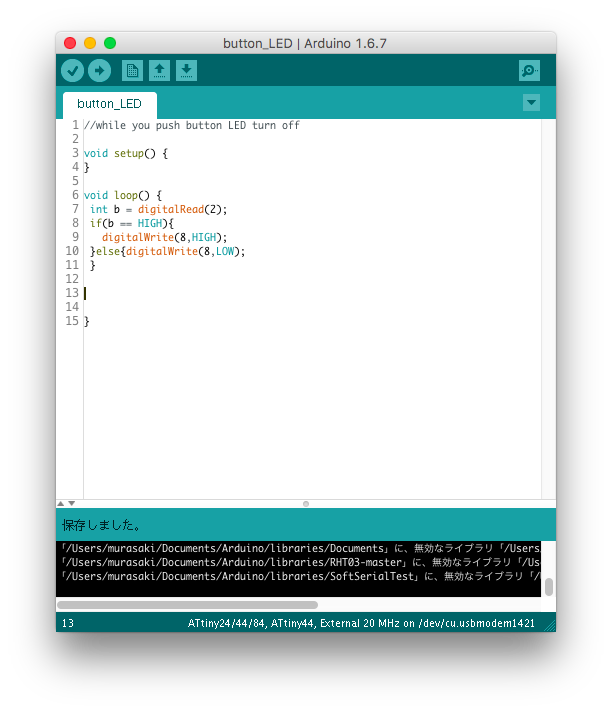Click 'if(b == HIGH){' on line 8
Image resolution: width=612 pixels, height=712 pixels.
click(132, 223)
